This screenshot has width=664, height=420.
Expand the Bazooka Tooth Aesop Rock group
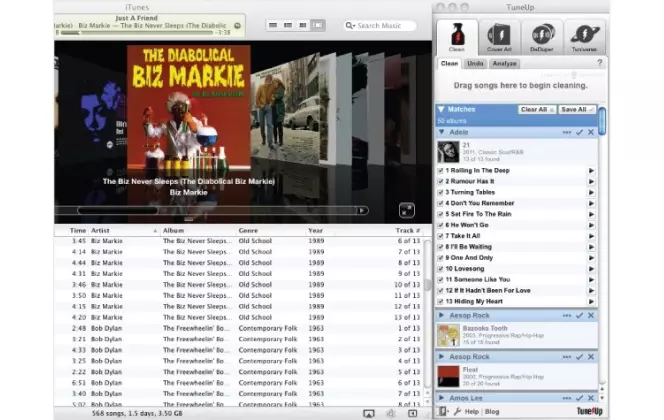click(x=441, y=315)
